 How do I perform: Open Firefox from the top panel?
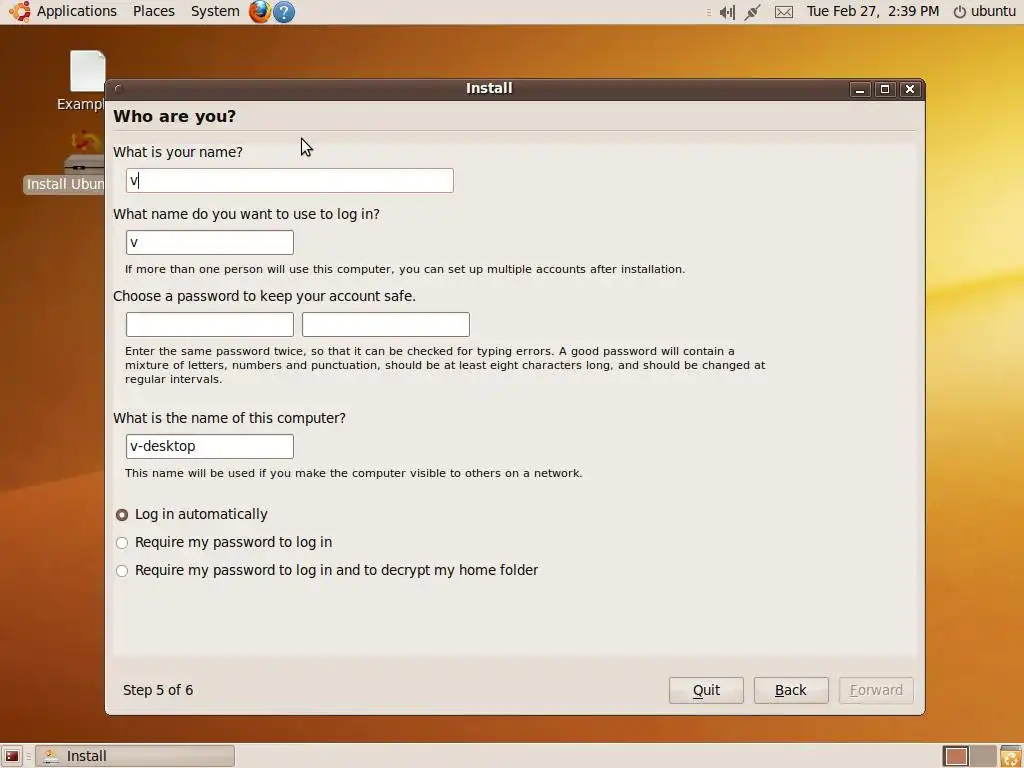click(260, 12)
